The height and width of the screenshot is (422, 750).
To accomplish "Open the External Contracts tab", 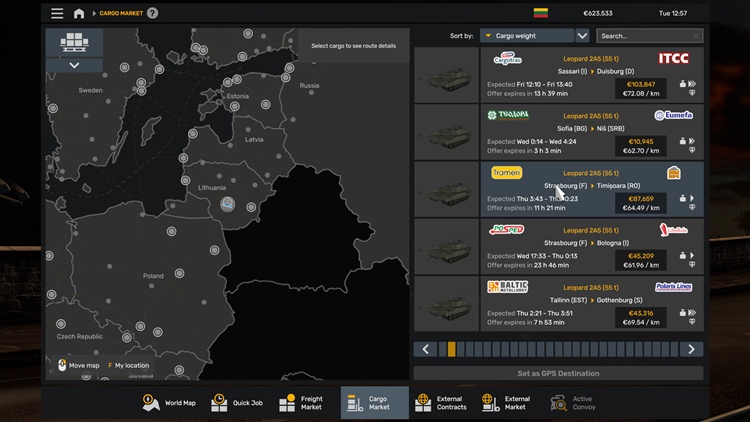I will coord(441,402).
